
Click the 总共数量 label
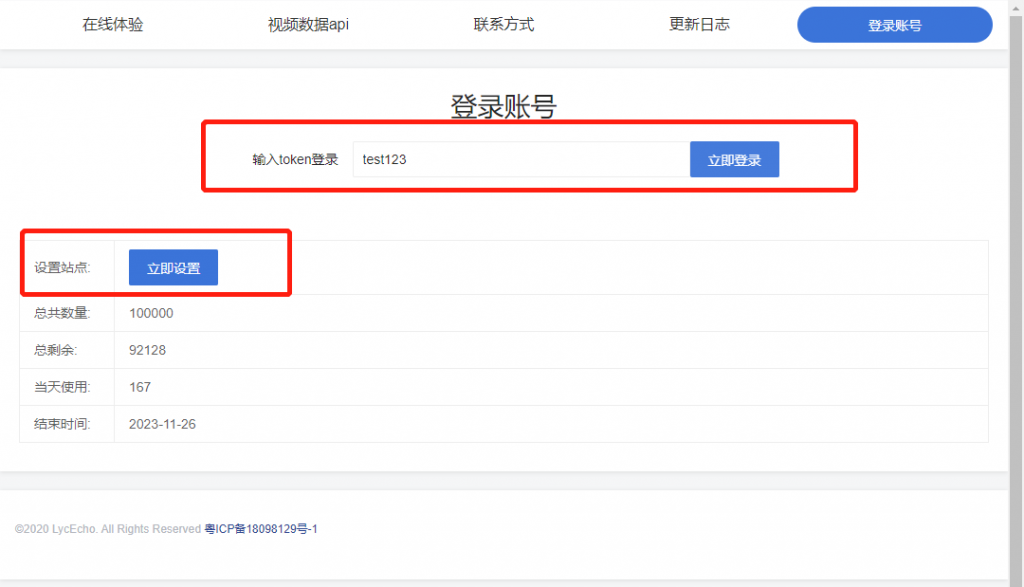[x=62, y=313]
